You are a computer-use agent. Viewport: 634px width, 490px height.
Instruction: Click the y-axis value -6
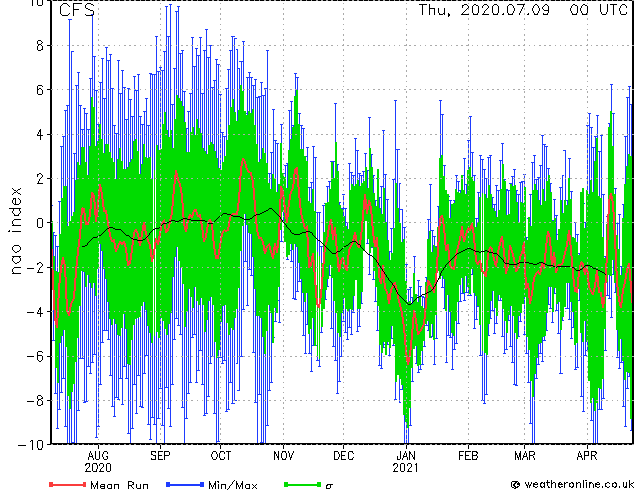[35, 356]
